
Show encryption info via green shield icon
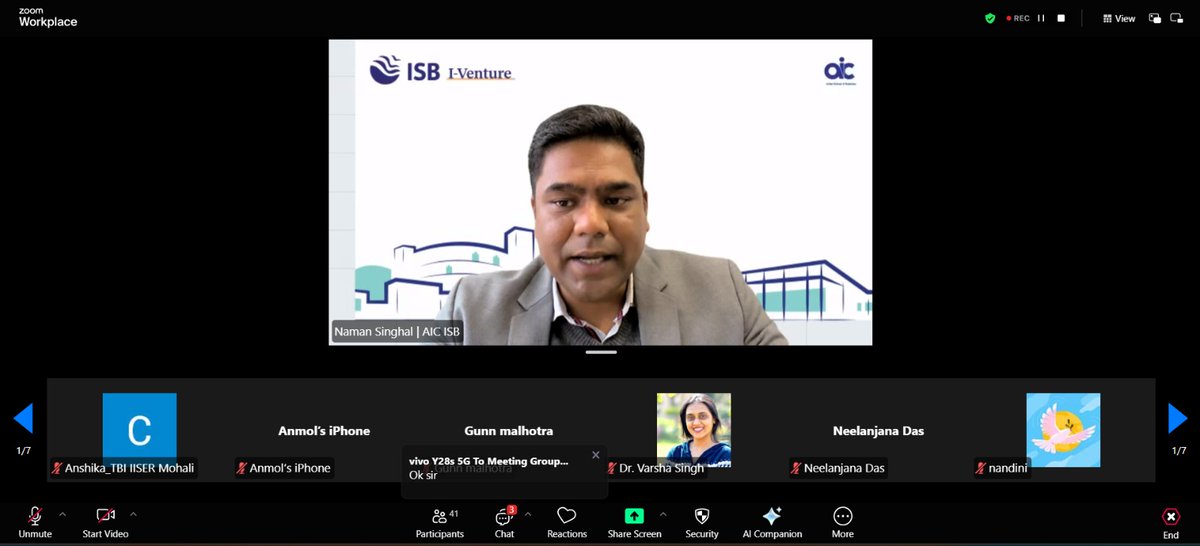point(990,18)
